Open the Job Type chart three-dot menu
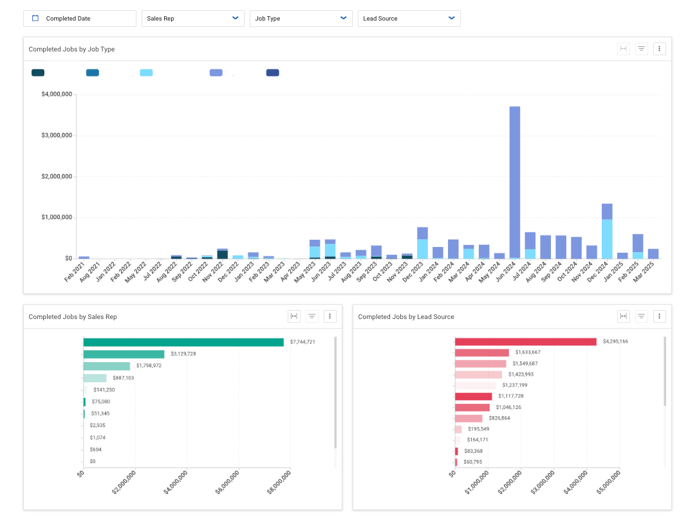The height and width of the screenshot is (521, 688). [659, 49]
